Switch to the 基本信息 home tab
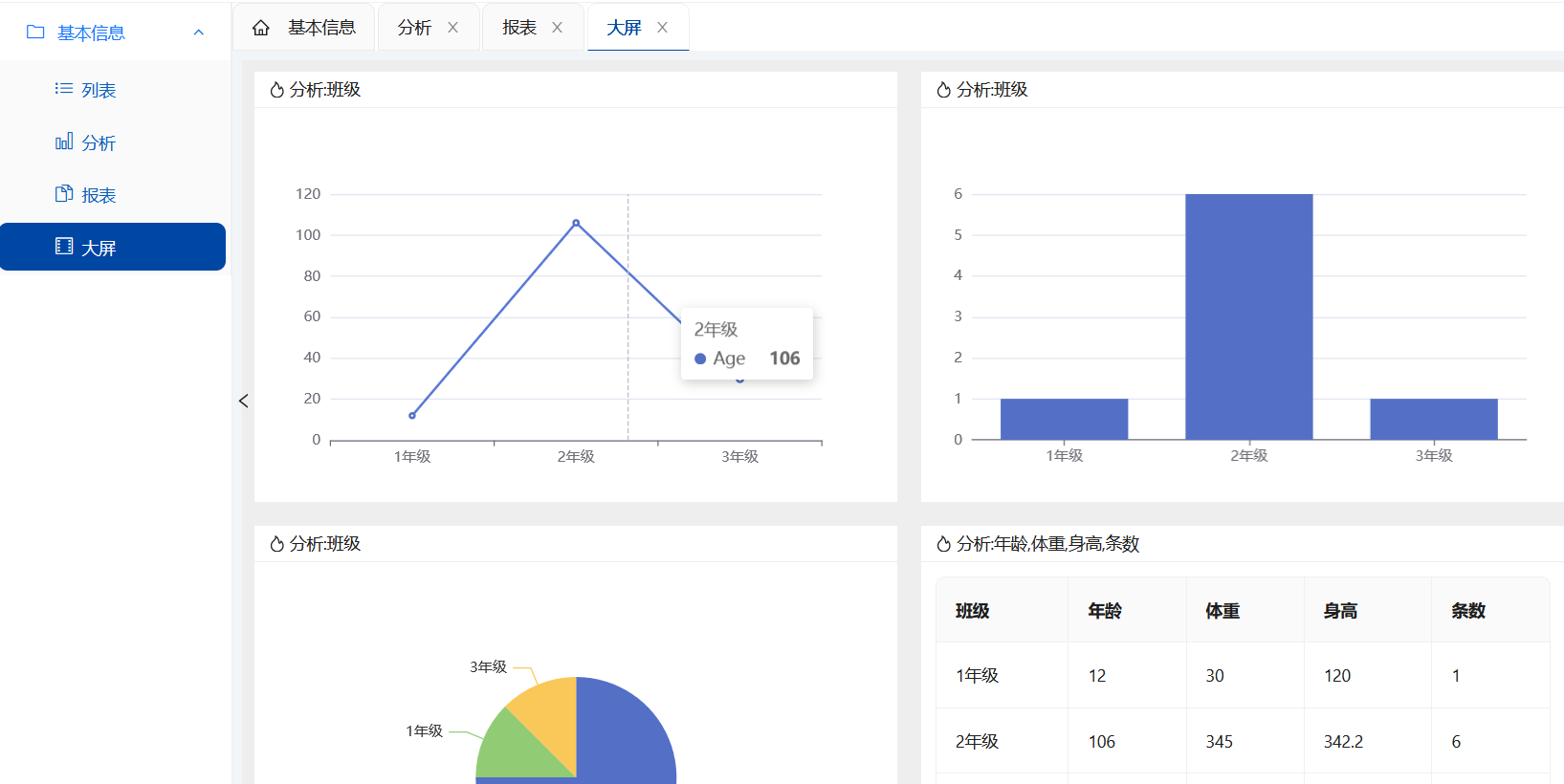Viewport: 1564px width, 784px height. 304,28
